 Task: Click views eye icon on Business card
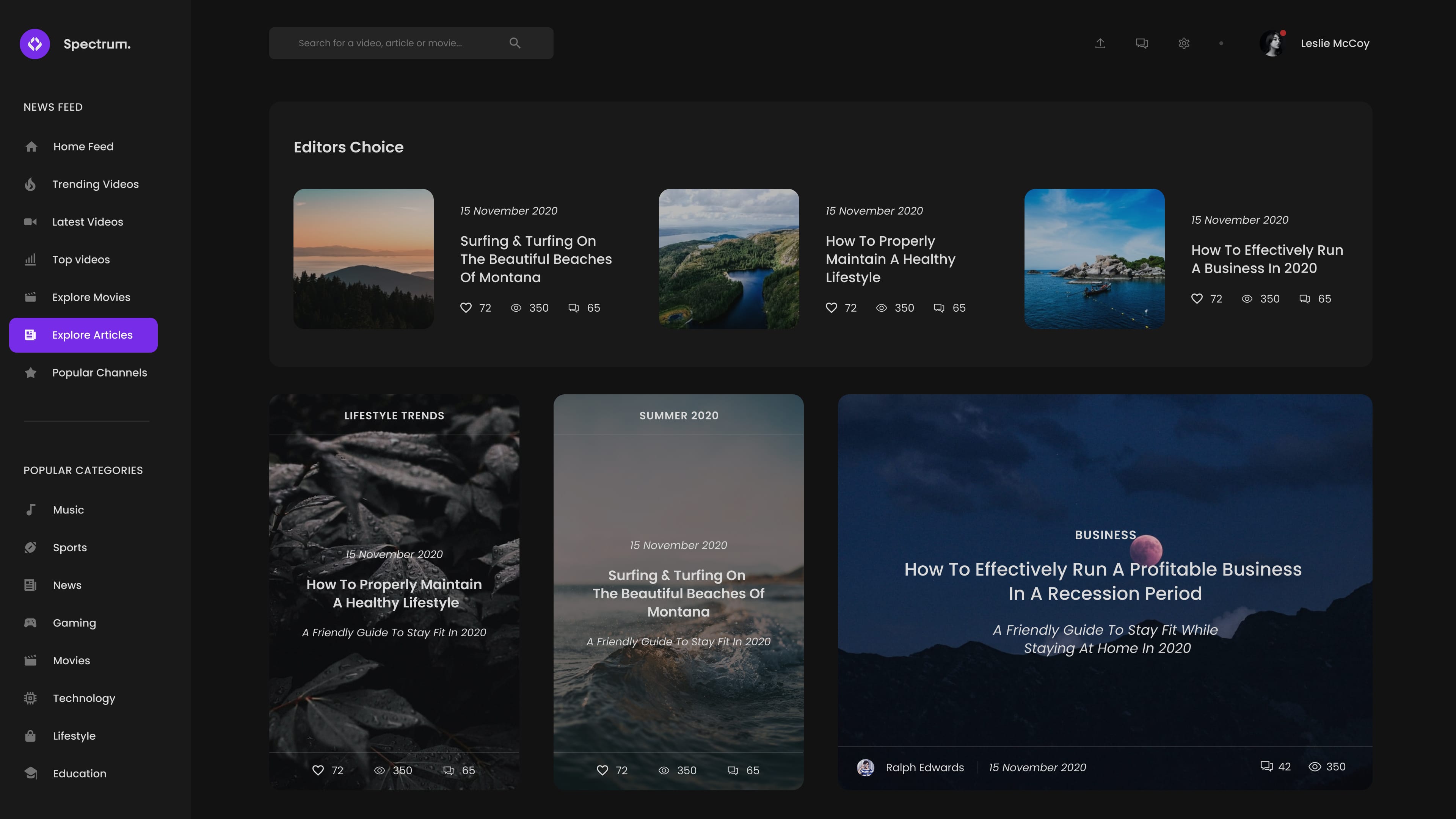(1315, 766)
